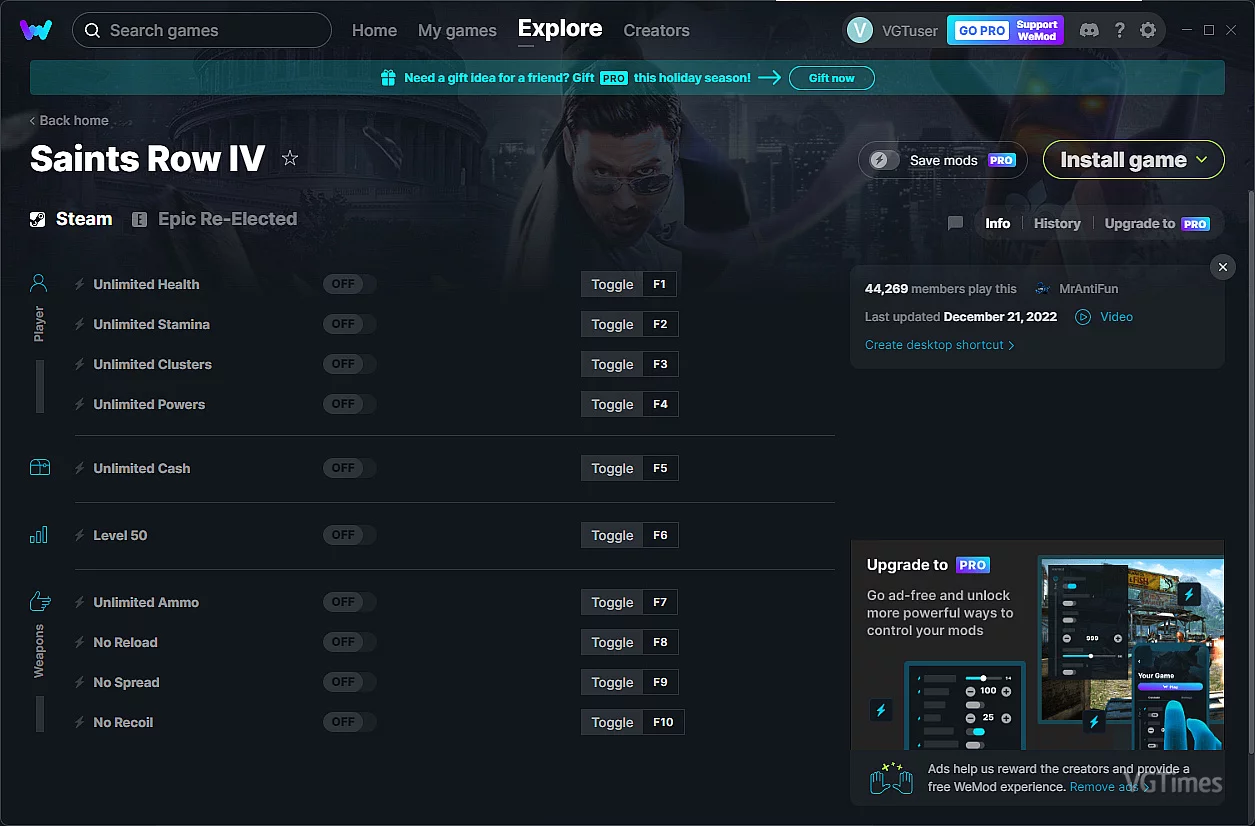Click lightning icon beside Unlimited Health
The width and height of the screenshot is (1255, 826).
[x=80, y=284]
